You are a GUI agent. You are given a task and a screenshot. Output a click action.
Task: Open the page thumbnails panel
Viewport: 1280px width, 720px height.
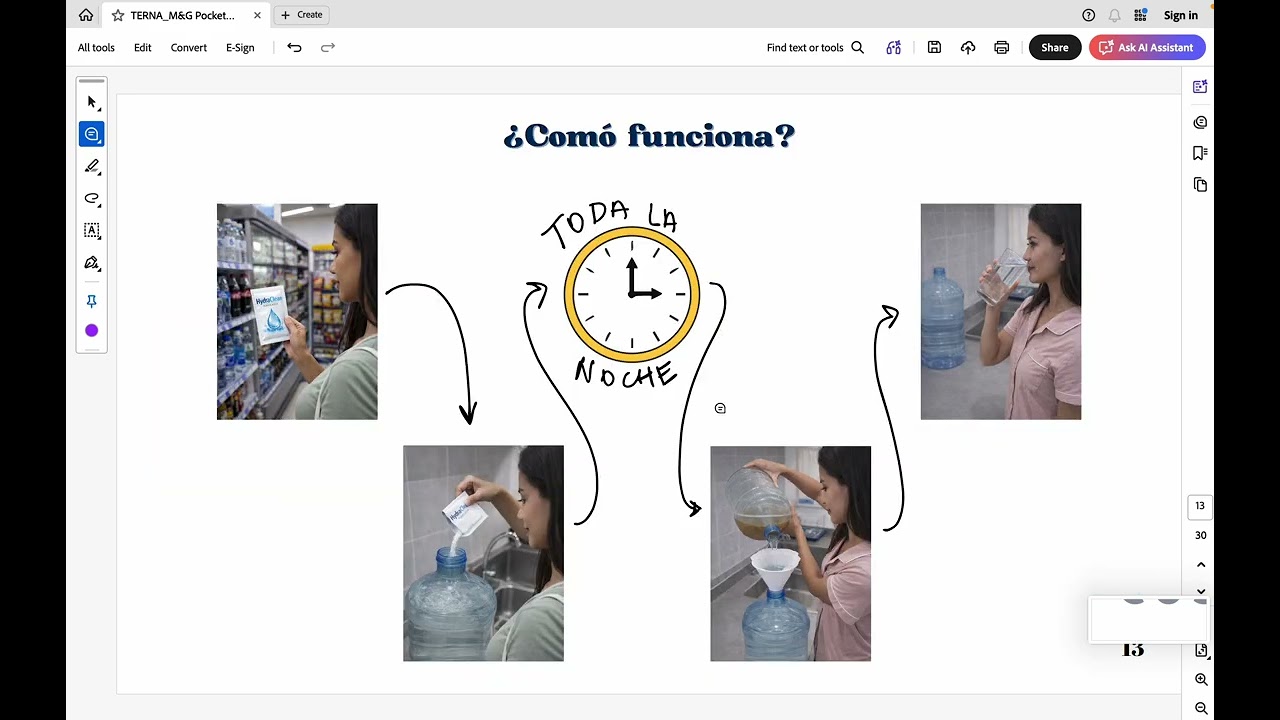click(1200, 185)
